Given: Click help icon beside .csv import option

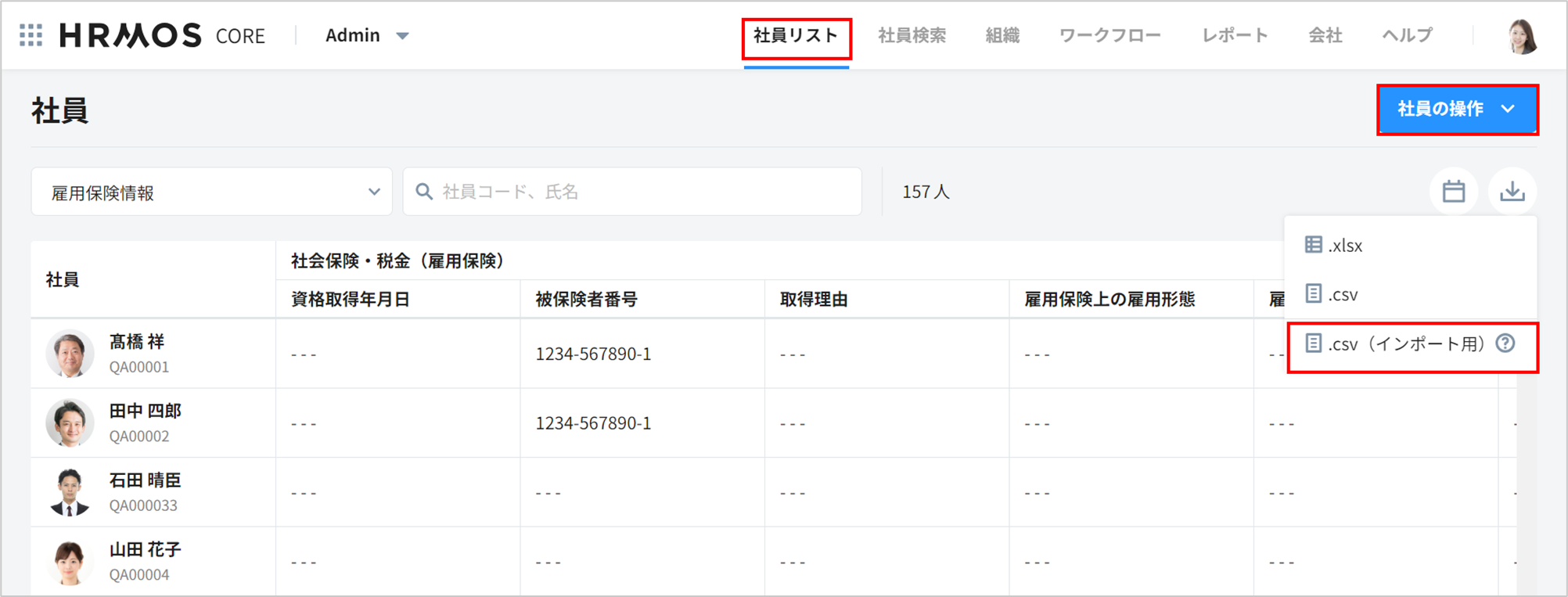Looking at the screenshot, I should (1505, 343).
